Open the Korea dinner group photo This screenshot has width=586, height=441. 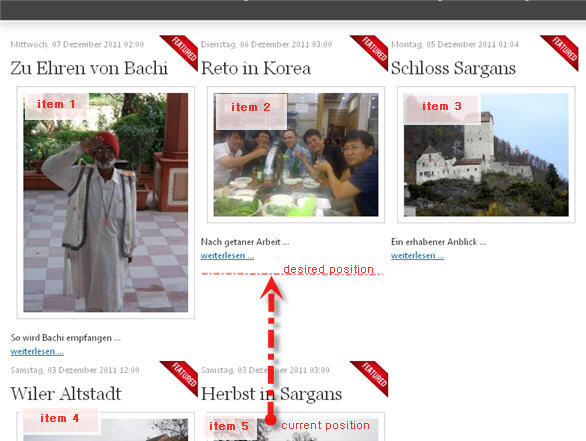[x=296, y=155]
